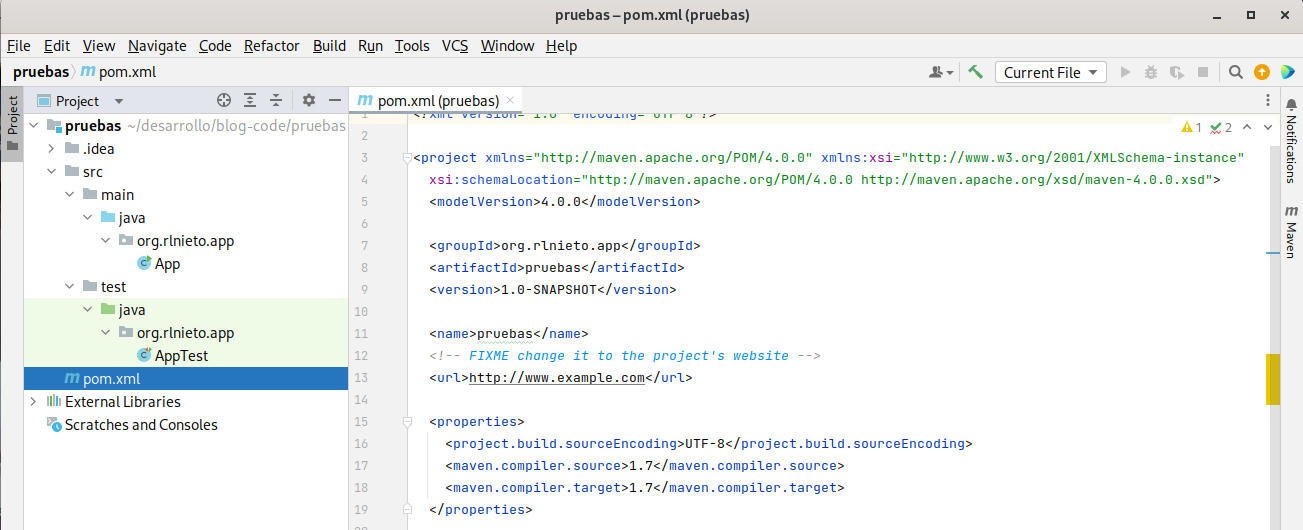1303x530 pixels.
Task: Collapse the test folder
Action: tap(70, 287)
